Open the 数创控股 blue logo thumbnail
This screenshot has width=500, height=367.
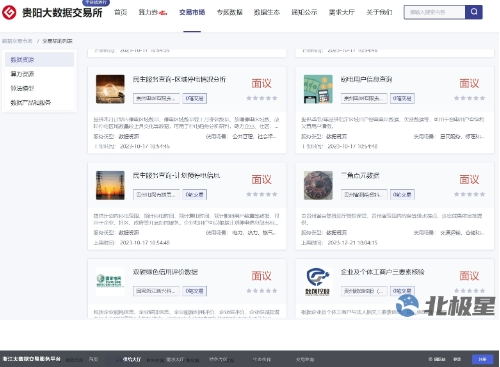[x=318, y=282]
